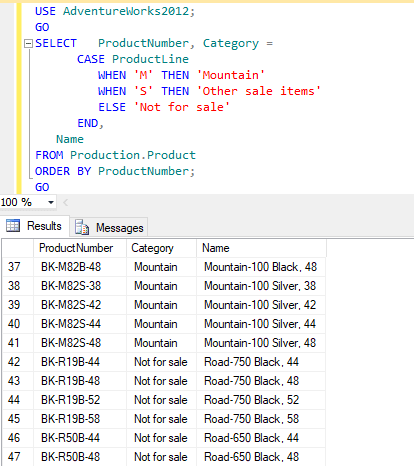Click cell BK-R19B-58
Screen dimensions: 415x469
click(x=80, y=419)
